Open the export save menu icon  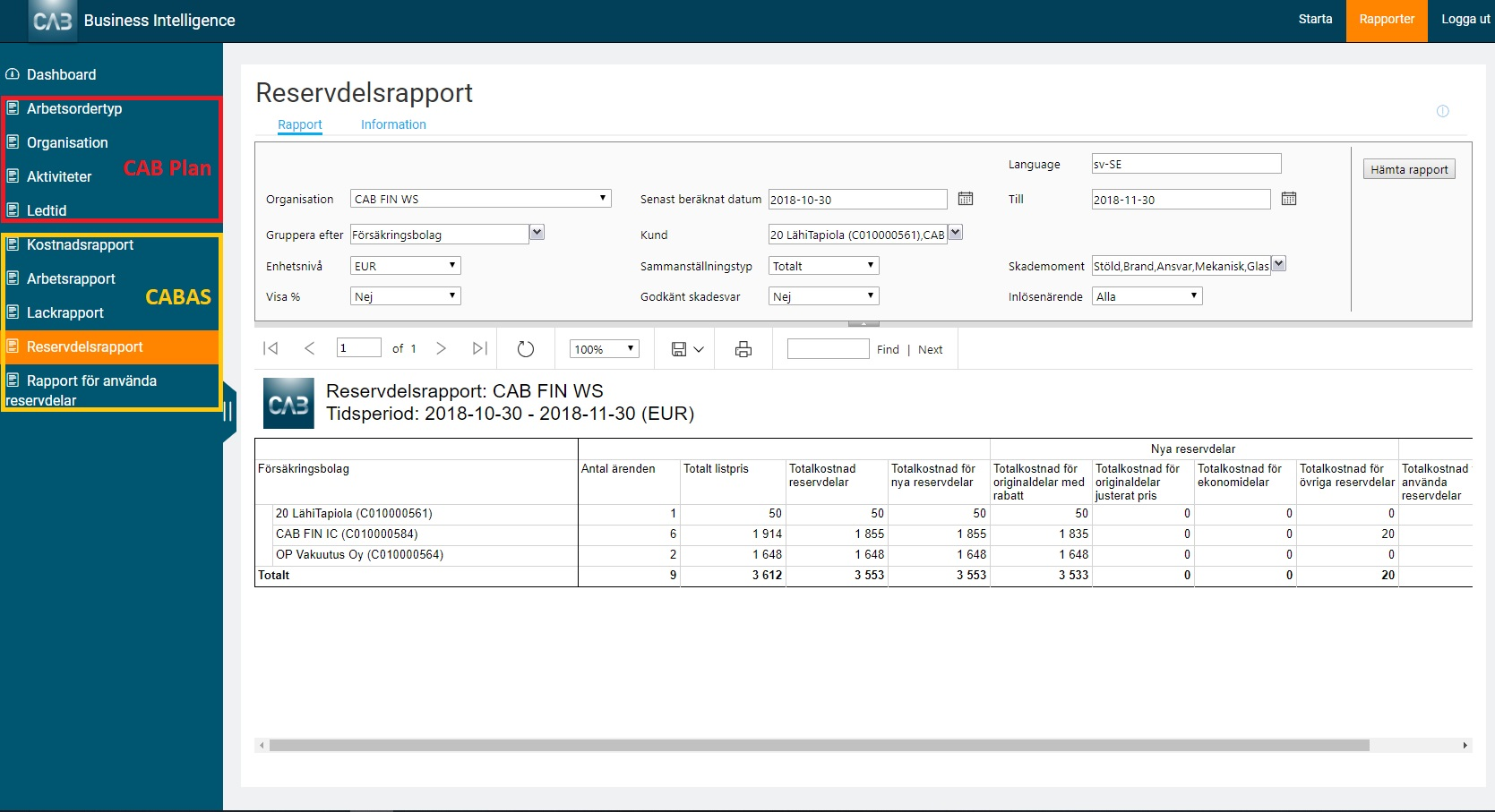click(687, 349)
